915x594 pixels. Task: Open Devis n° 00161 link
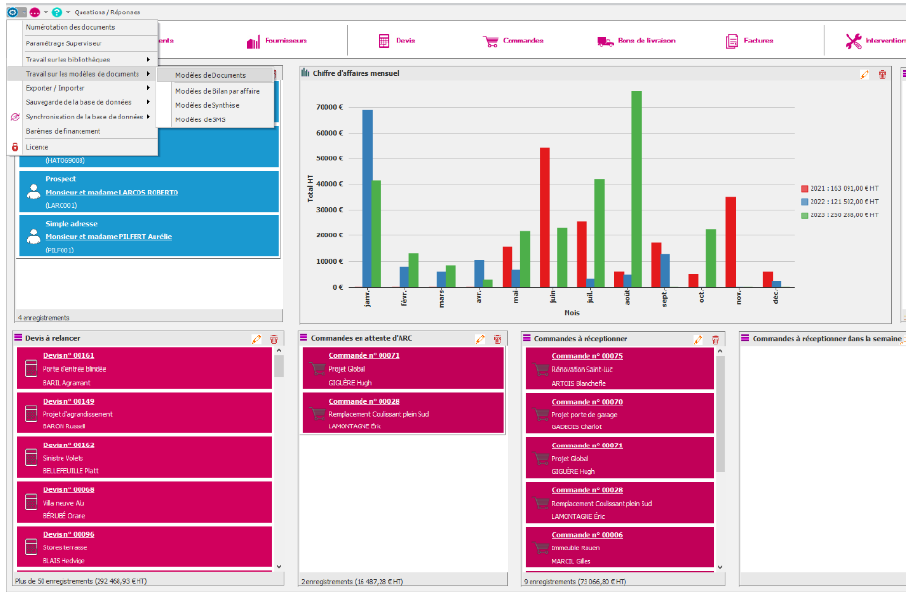pos(68,355)
